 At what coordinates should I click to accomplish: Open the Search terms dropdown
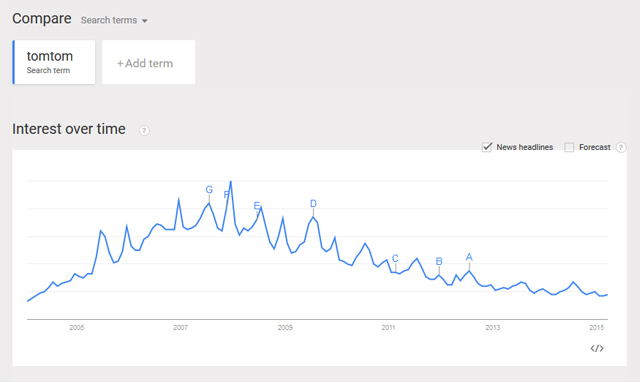tap(114, 20)
